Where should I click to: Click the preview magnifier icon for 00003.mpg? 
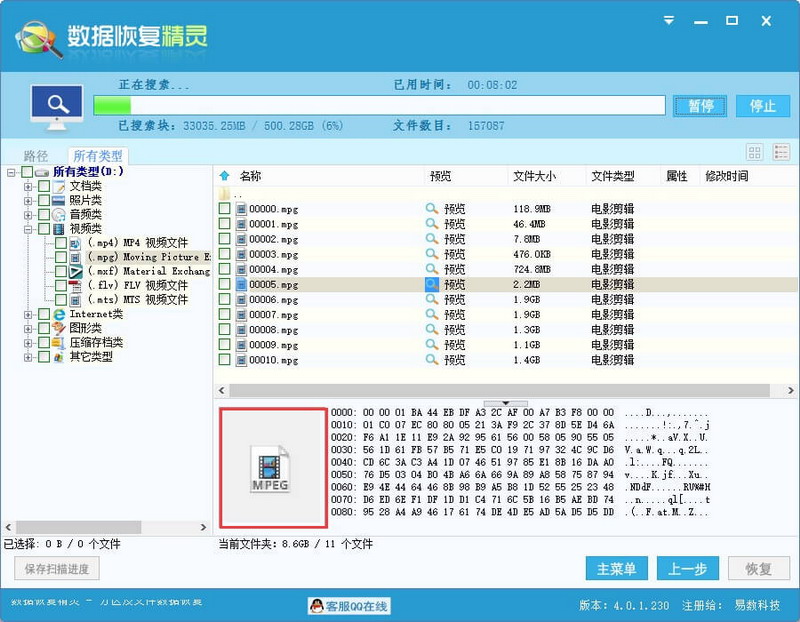(432, 254)
